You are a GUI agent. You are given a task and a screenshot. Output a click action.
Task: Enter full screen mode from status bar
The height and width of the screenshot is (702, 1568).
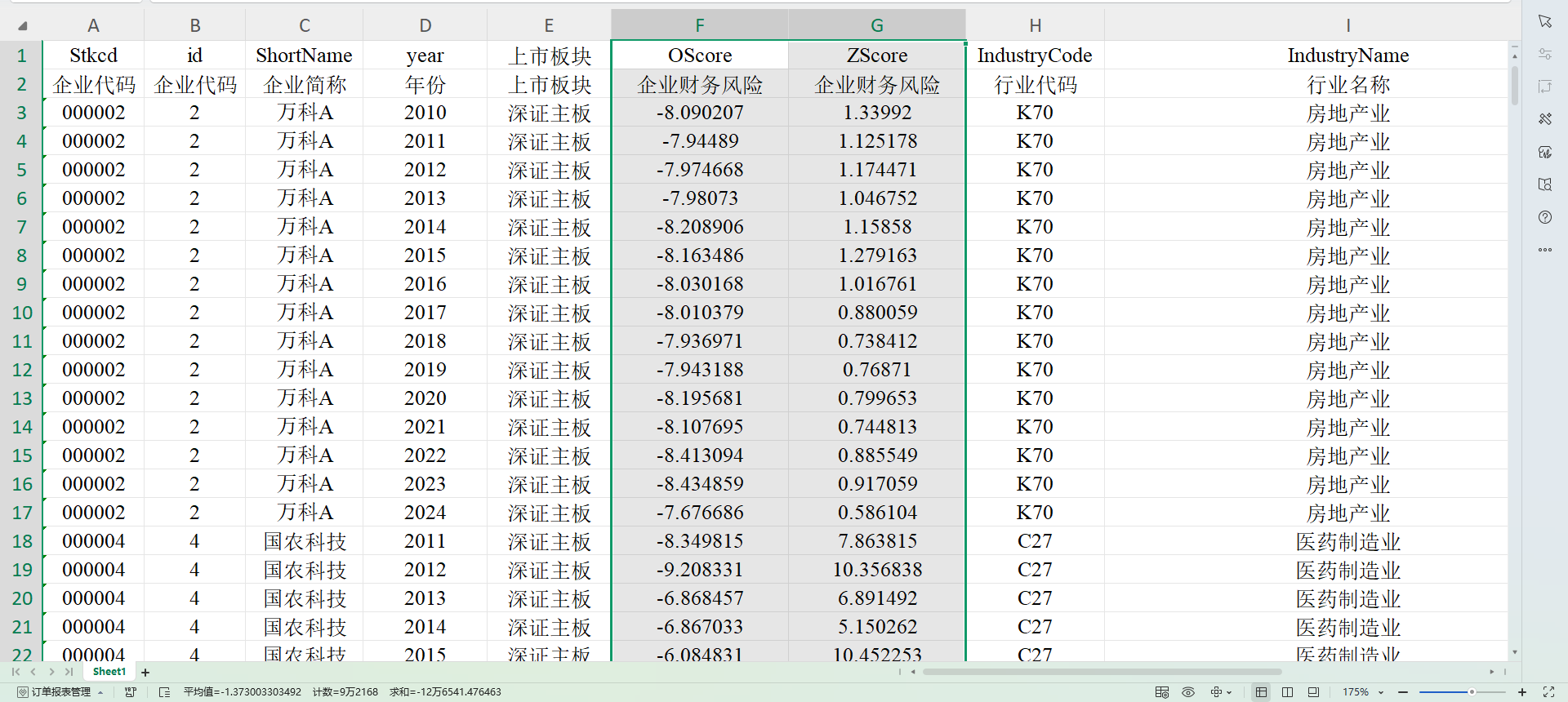pos(1548,692)
